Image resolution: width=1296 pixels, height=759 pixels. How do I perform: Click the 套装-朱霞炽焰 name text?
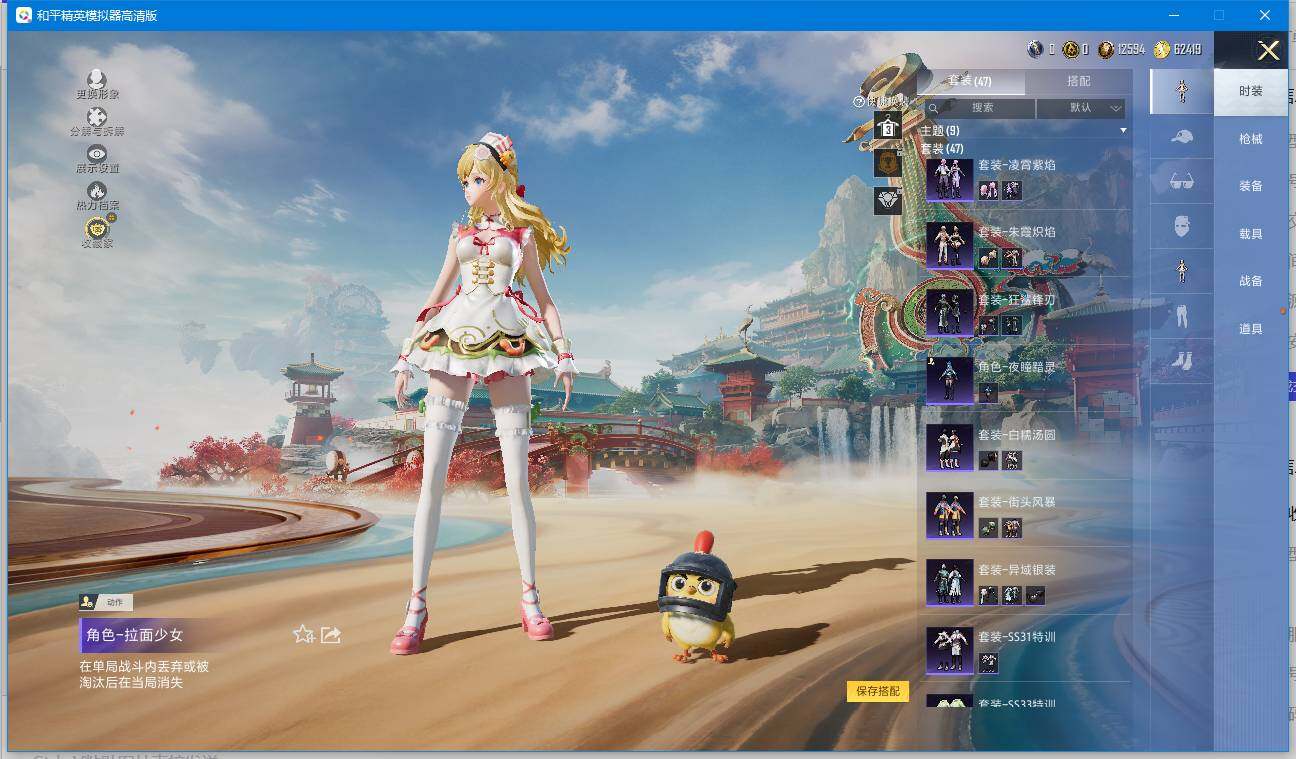pos(1016,232)
